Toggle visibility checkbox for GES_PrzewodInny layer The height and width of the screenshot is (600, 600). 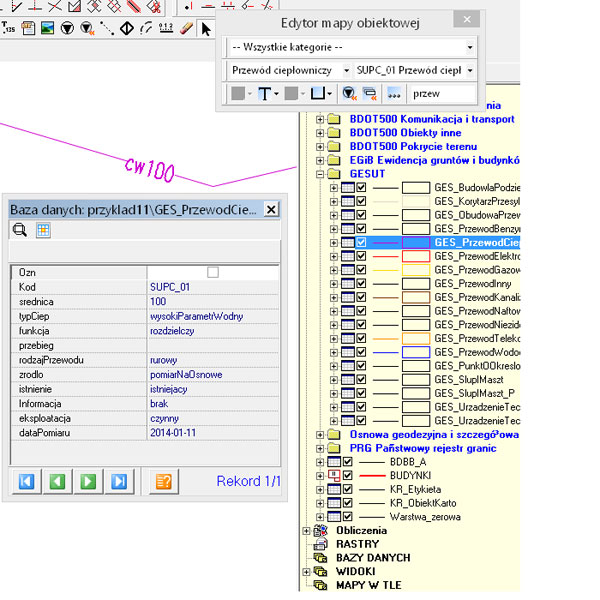click(x=361, y=284)
